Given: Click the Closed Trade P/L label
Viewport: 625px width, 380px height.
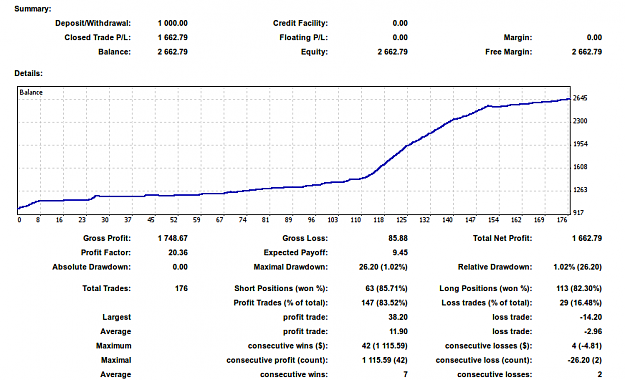Looking at the screenshot, I should pyautogui.click(x=98, y=37).
